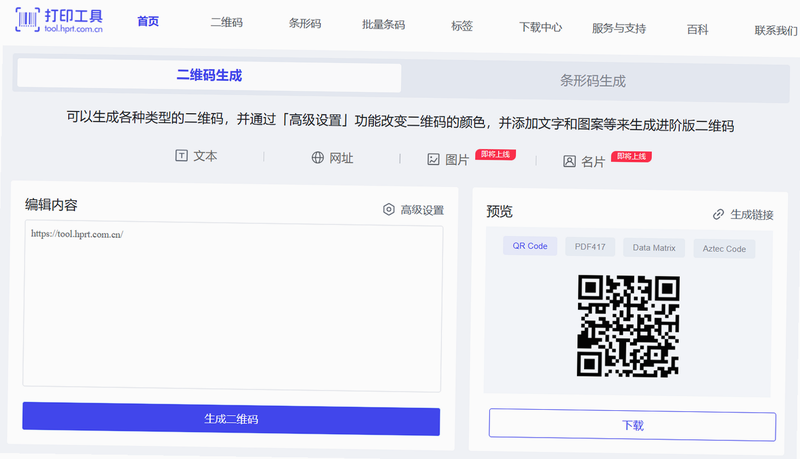Select PDF417 format
The width and height of the screenshot is (800, 459).
[x=590, y=247]
